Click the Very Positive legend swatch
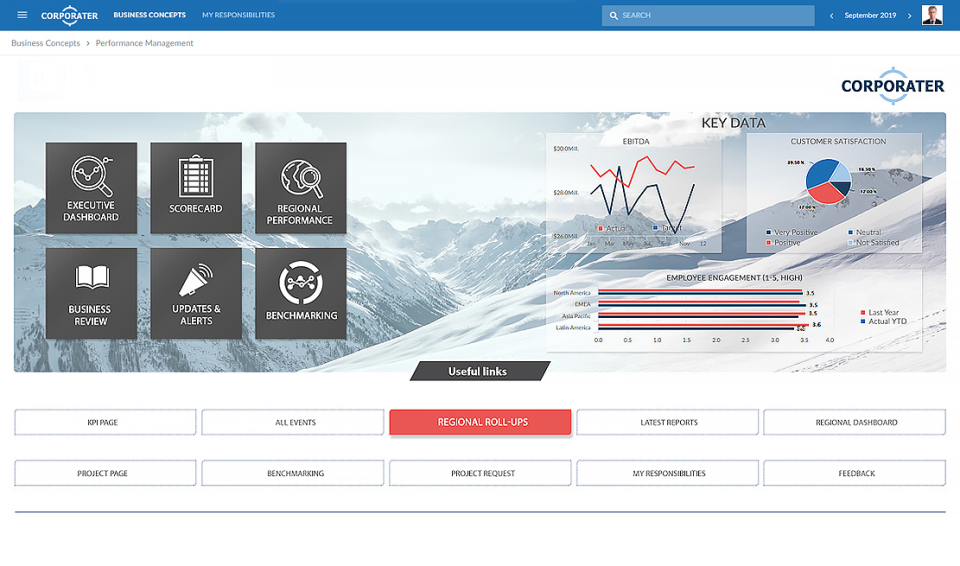The height and width of the screenshot is (566, 960). pyautogui.click(x=768, y=232)
